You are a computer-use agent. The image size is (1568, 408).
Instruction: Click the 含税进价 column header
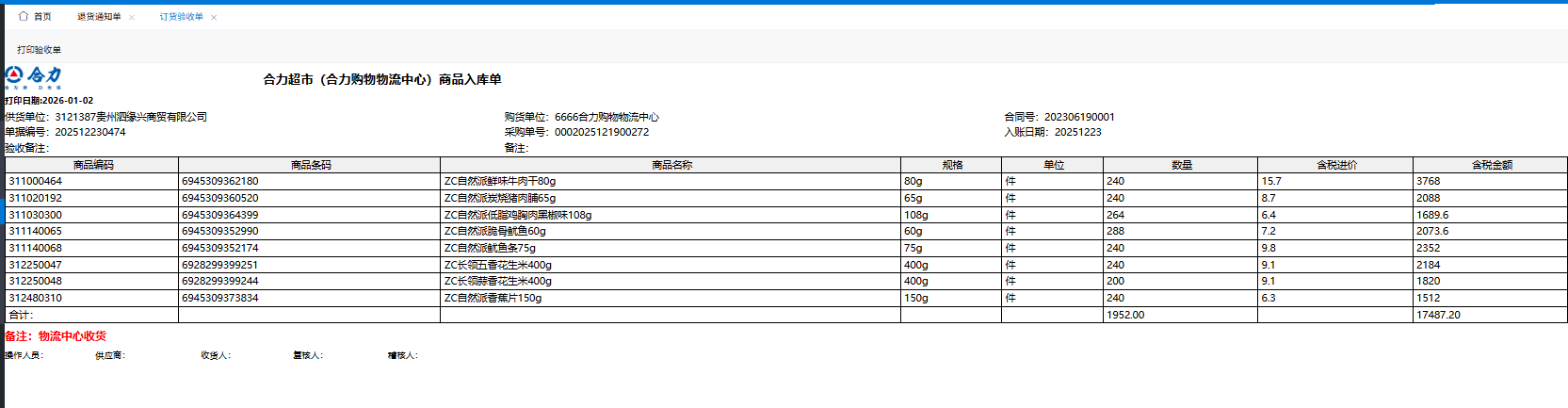(1336, 165)
